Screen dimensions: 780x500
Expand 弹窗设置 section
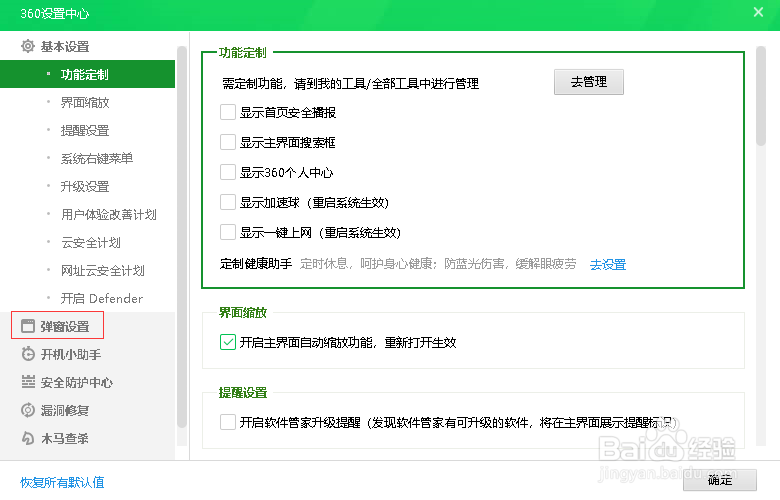pos(65,326)
